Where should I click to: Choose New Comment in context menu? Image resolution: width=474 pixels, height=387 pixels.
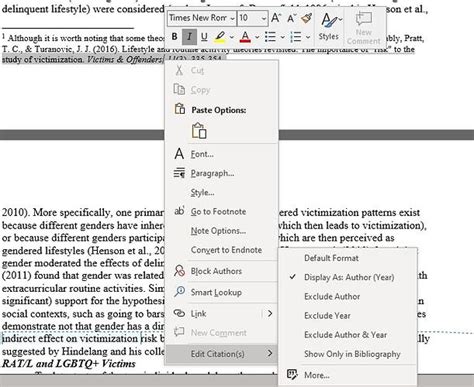[x=219, y=333]
